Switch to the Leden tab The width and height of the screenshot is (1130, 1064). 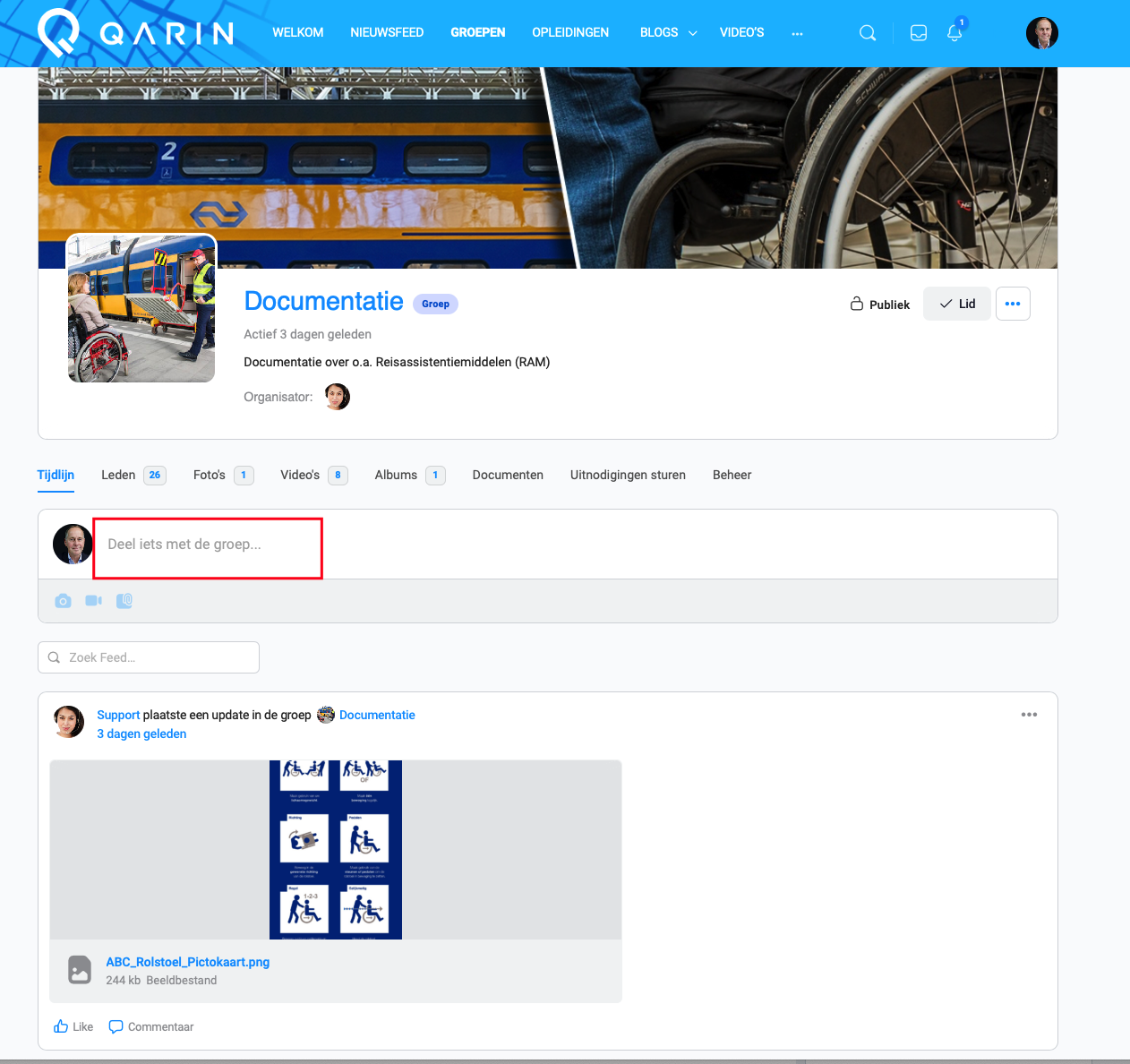(x=118, y=475)
